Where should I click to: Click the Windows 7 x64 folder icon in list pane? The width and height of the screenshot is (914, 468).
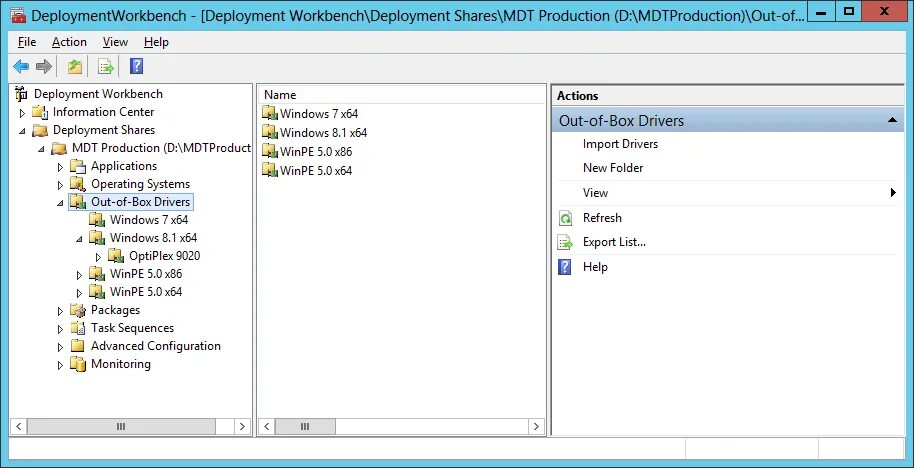click(269, 113)
